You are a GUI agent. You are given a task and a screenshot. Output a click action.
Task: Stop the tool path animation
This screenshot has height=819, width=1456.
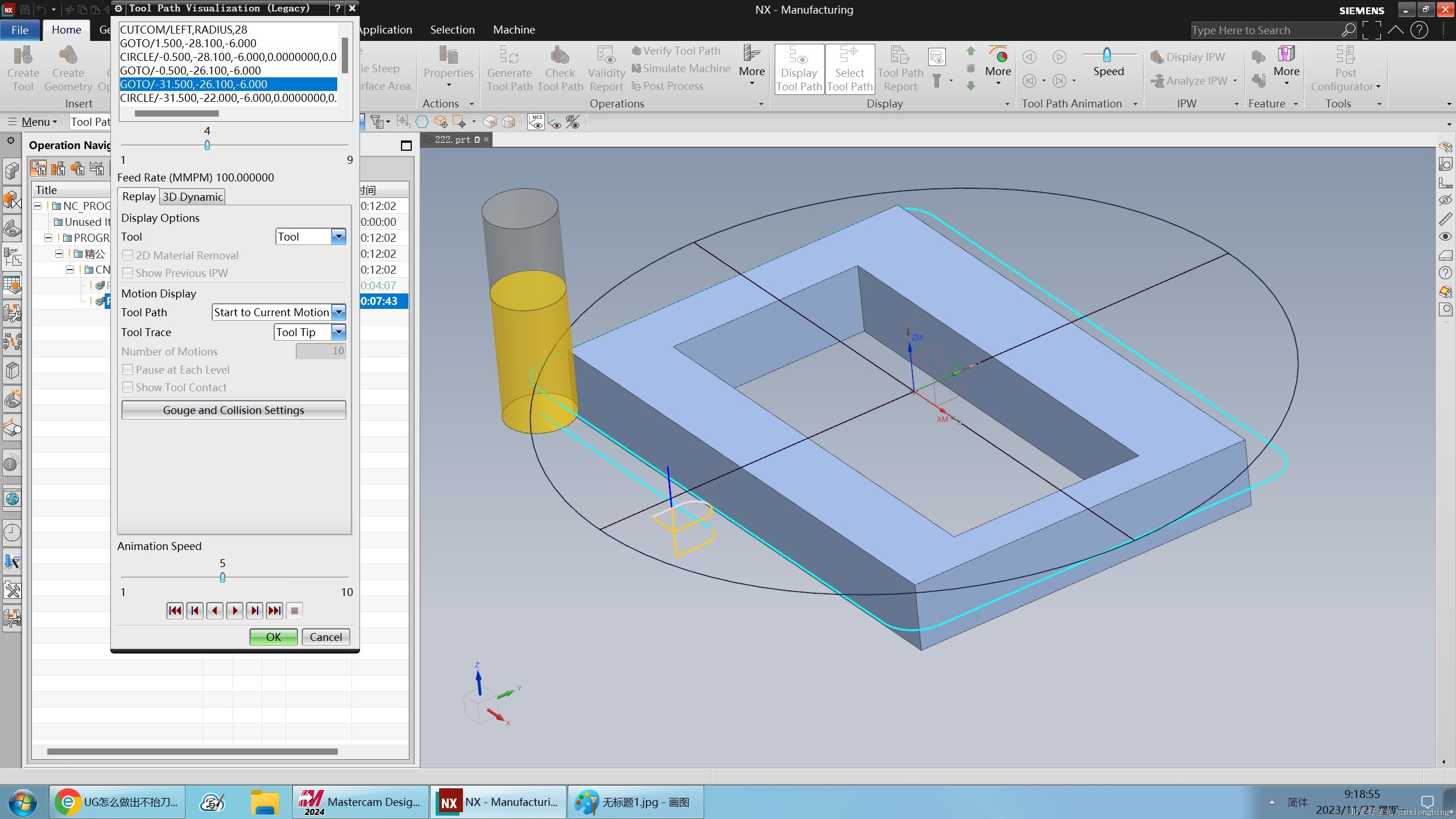point(295,610)
